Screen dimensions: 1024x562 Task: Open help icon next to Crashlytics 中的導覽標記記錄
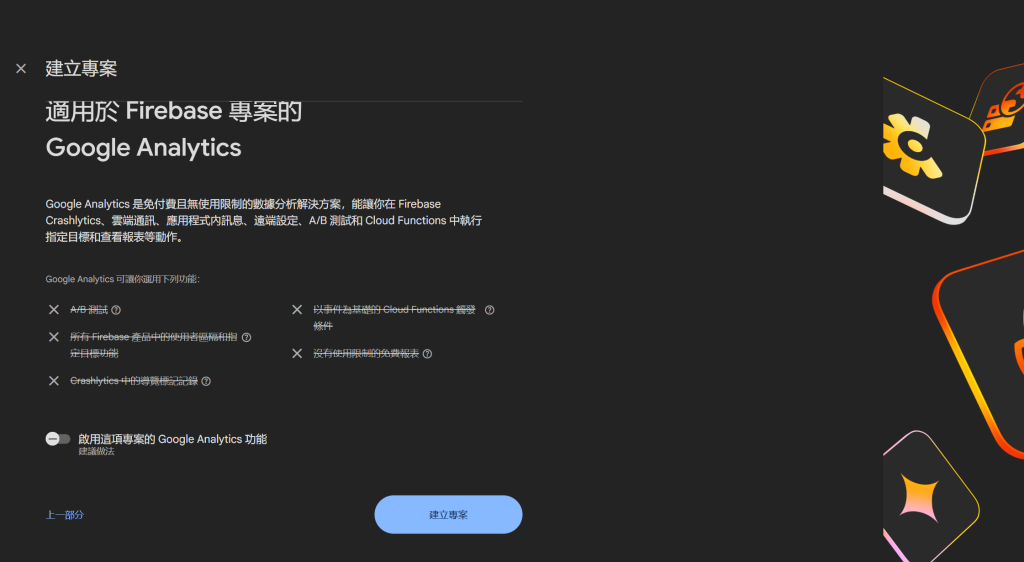pyautogui.click(x=206, y=381)
